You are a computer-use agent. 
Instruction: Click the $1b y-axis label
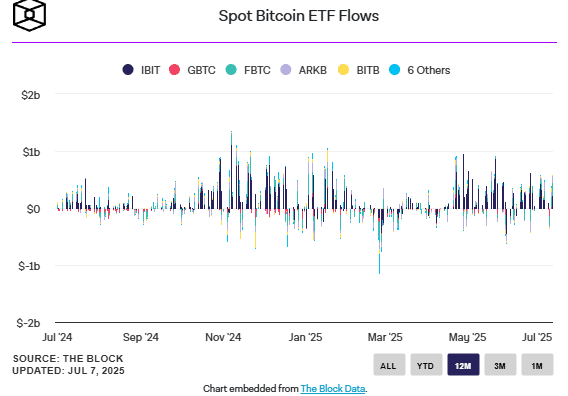coord(31,152)
